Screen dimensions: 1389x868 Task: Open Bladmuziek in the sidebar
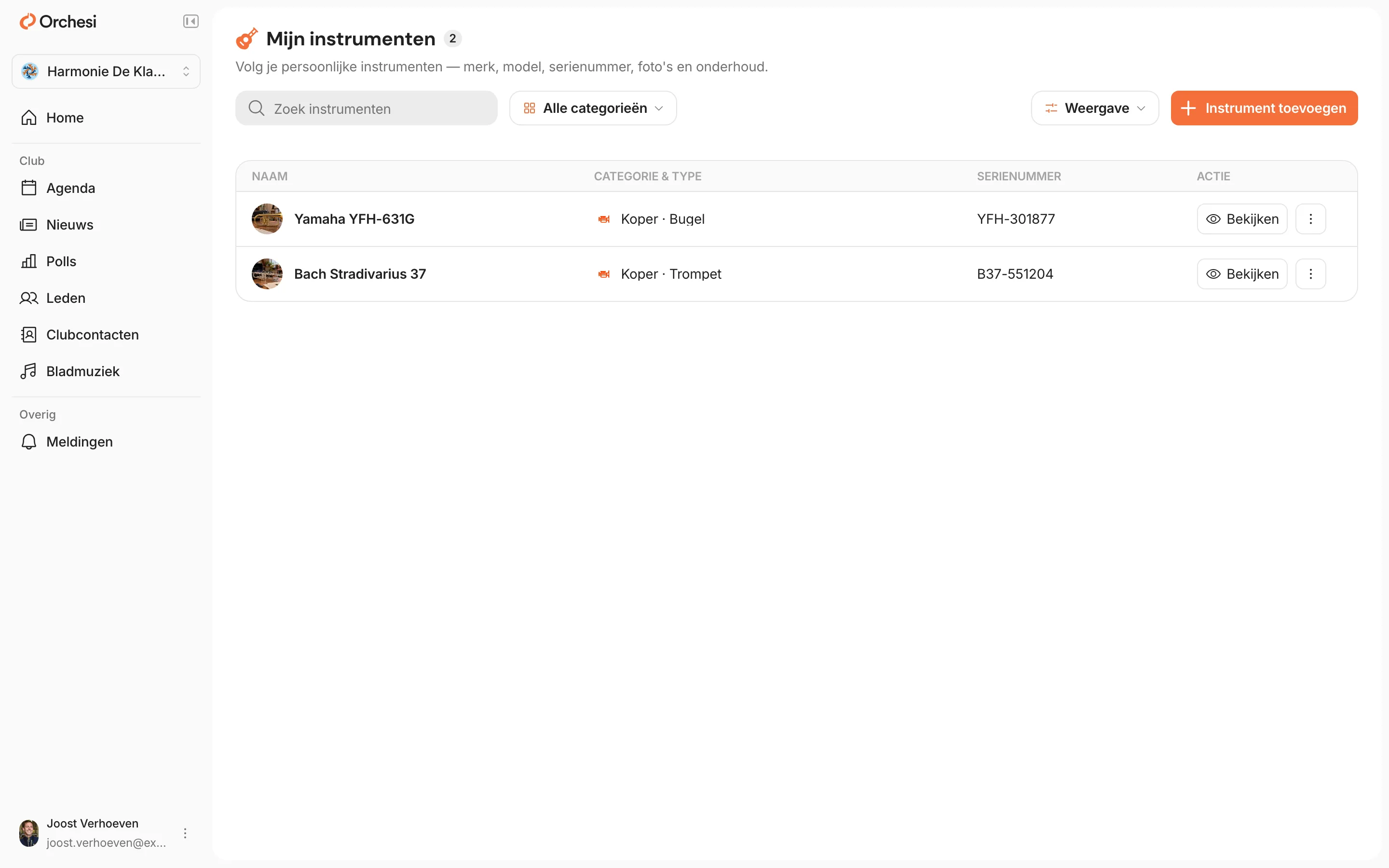click(x=106, y=371)
